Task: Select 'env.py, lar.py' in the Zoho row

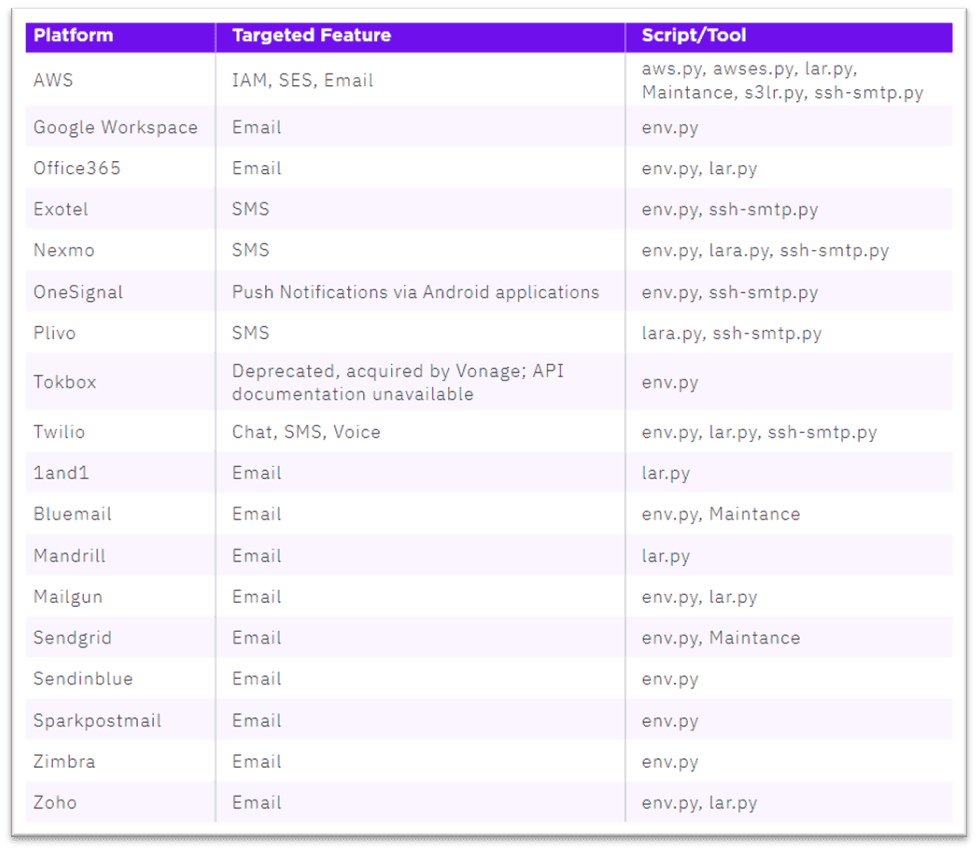Action: (x=699, y=803)
